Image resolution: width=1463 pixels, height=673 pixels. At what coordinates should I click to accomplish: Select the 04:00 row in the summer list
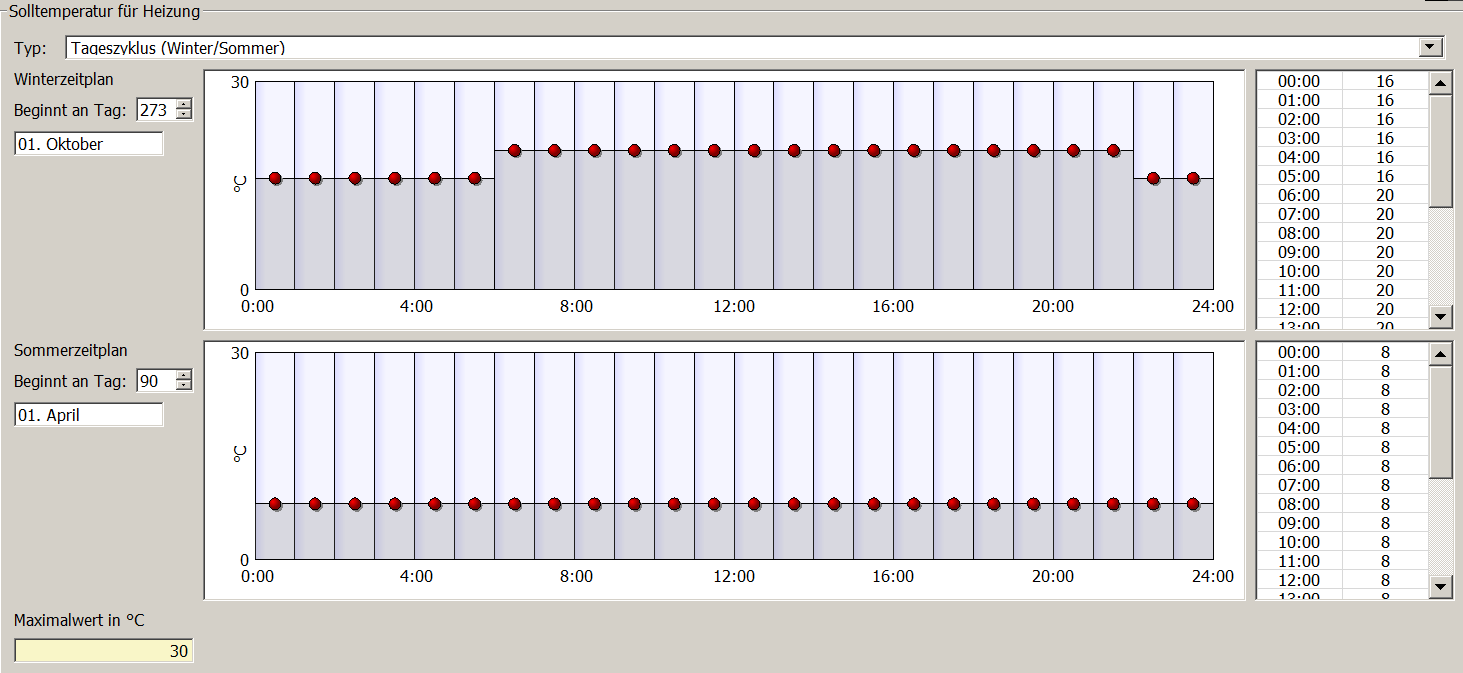pyautogui.click(x=1342, y=428)
